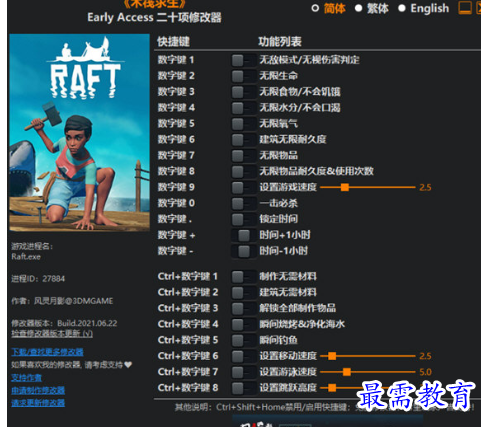Turn on 无限氧气 switch
The width and height of the screenshot is (481, 427).
pyautogui.click(x=244, y=124)
